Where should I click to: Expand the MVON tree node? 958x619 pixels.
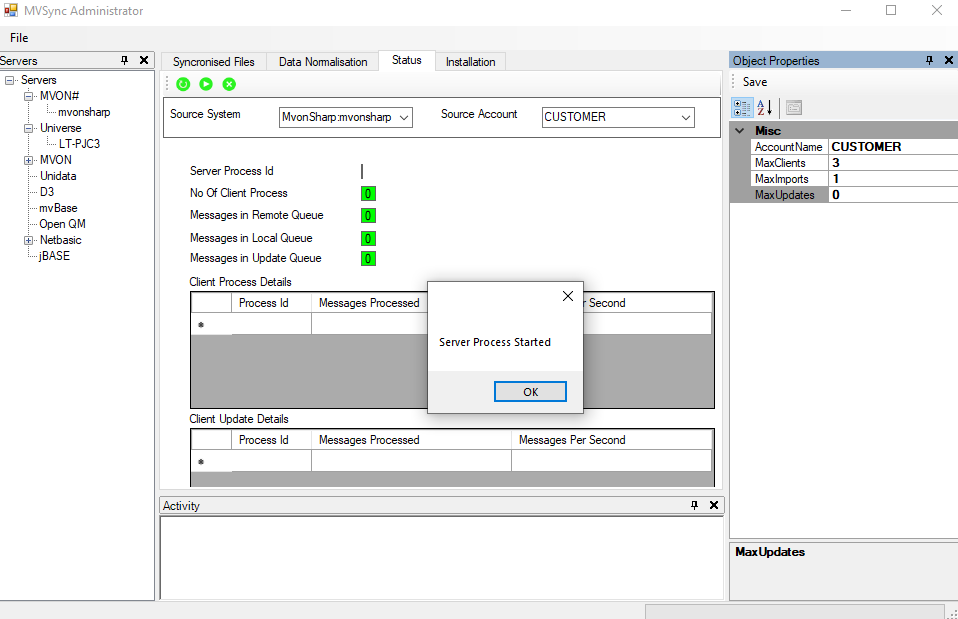tap(29, 160)
